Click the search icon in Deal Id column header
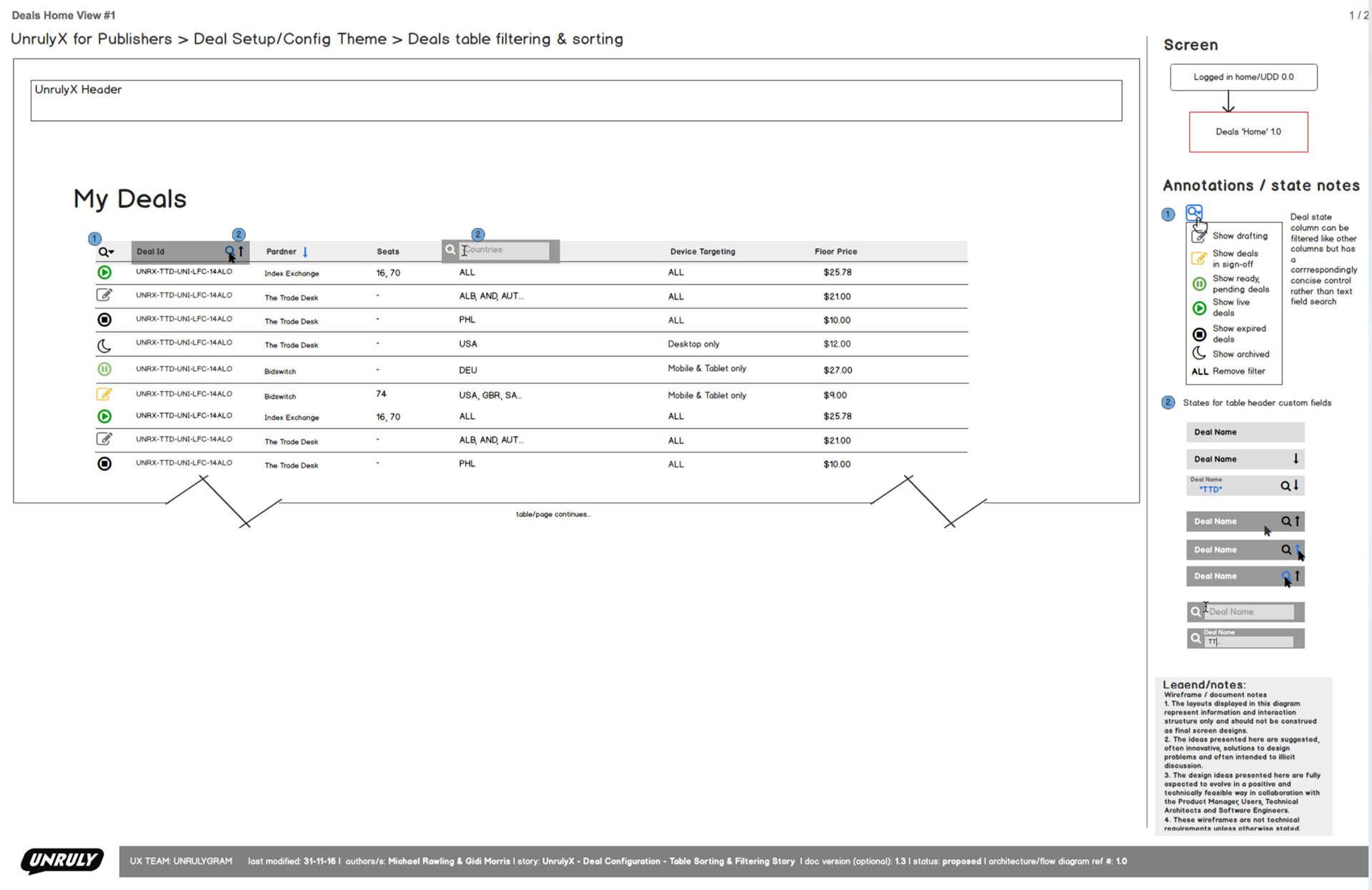The image size is (1372, 890). point(229,251)
